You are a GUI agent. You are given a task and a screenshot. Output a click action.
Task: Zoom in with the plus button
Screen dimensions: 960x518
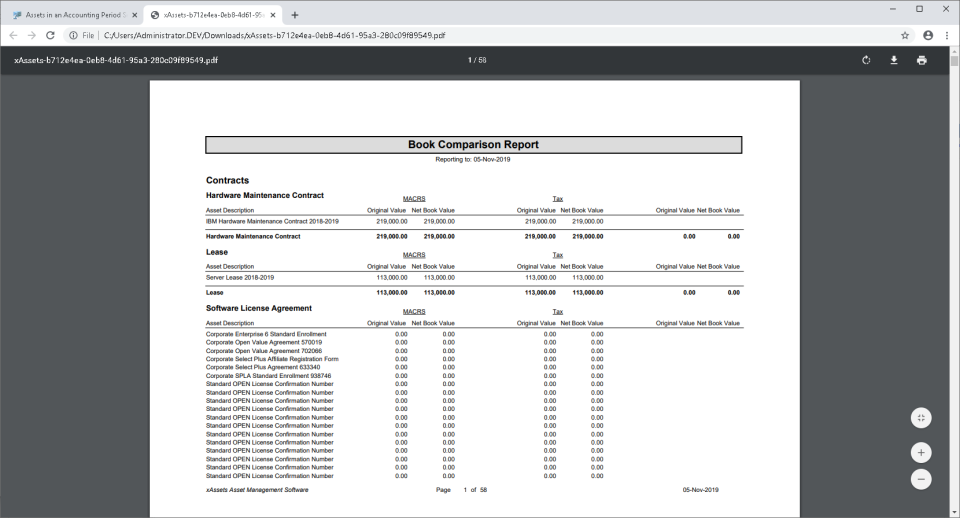coord(921,452)
